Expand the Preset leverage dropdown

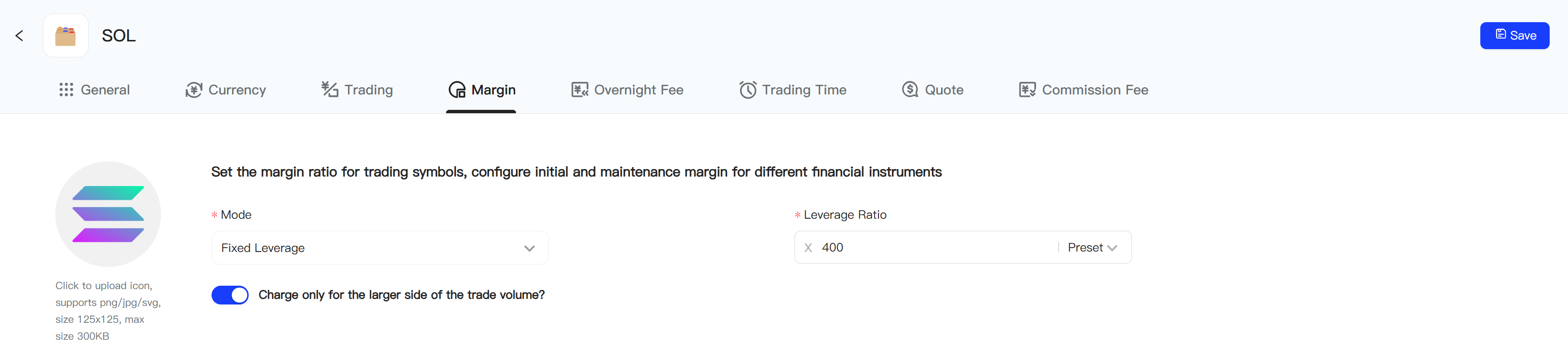[x=1092, y=248]
